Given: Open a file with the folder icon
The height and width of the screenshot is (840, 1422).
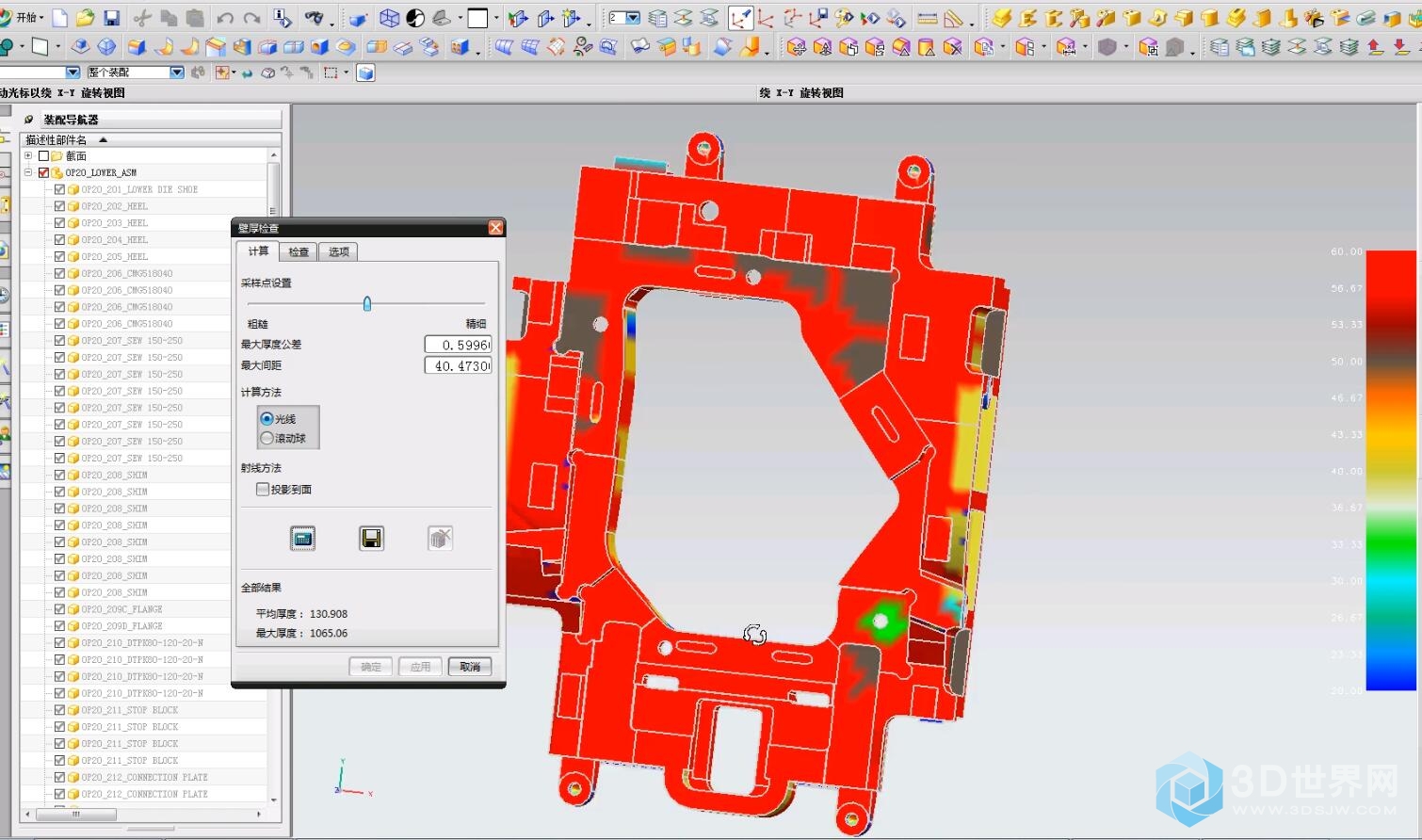Looking at the screenshot, I should click(85, 18).
